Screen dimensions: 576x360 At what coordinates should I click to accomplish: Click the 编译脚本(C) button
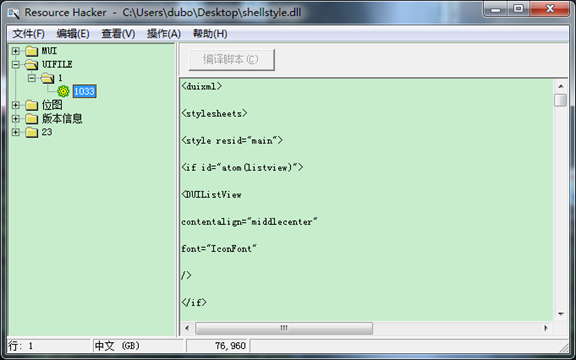click(231, 60)
